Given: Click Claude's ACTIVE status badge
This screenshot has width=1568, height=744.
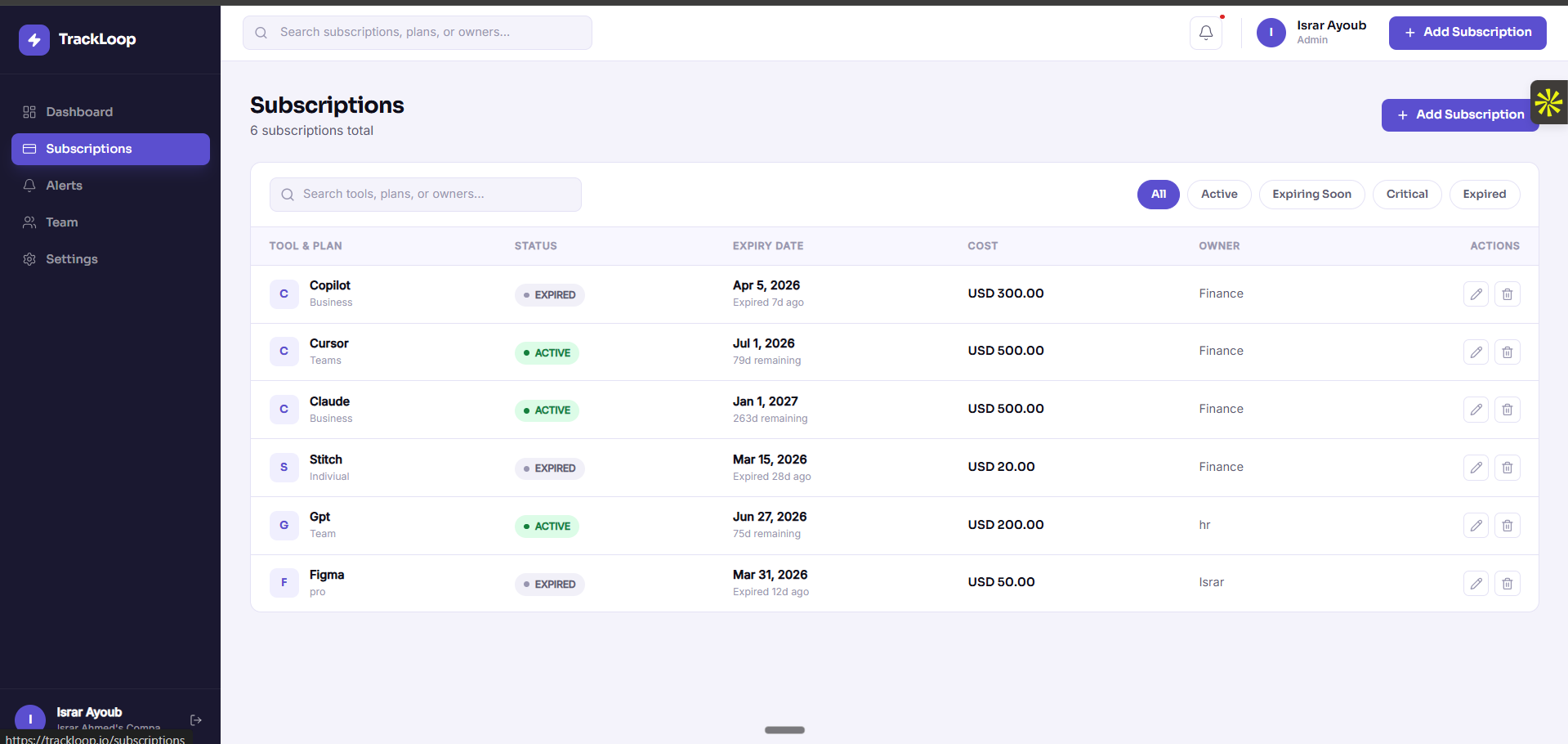Looking at the screenshot, I should point(547,410).
